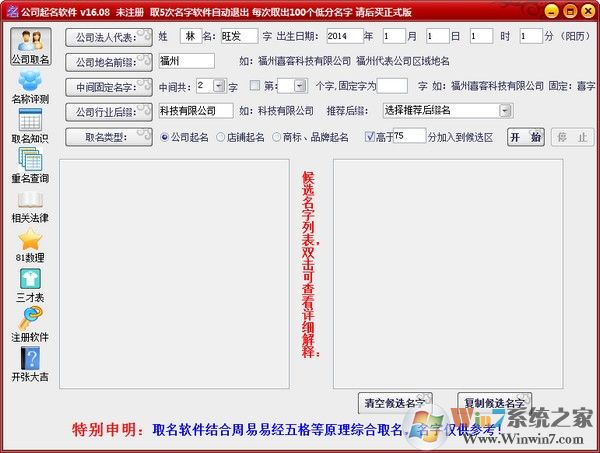Click the candidate names list box

[448, 274]
